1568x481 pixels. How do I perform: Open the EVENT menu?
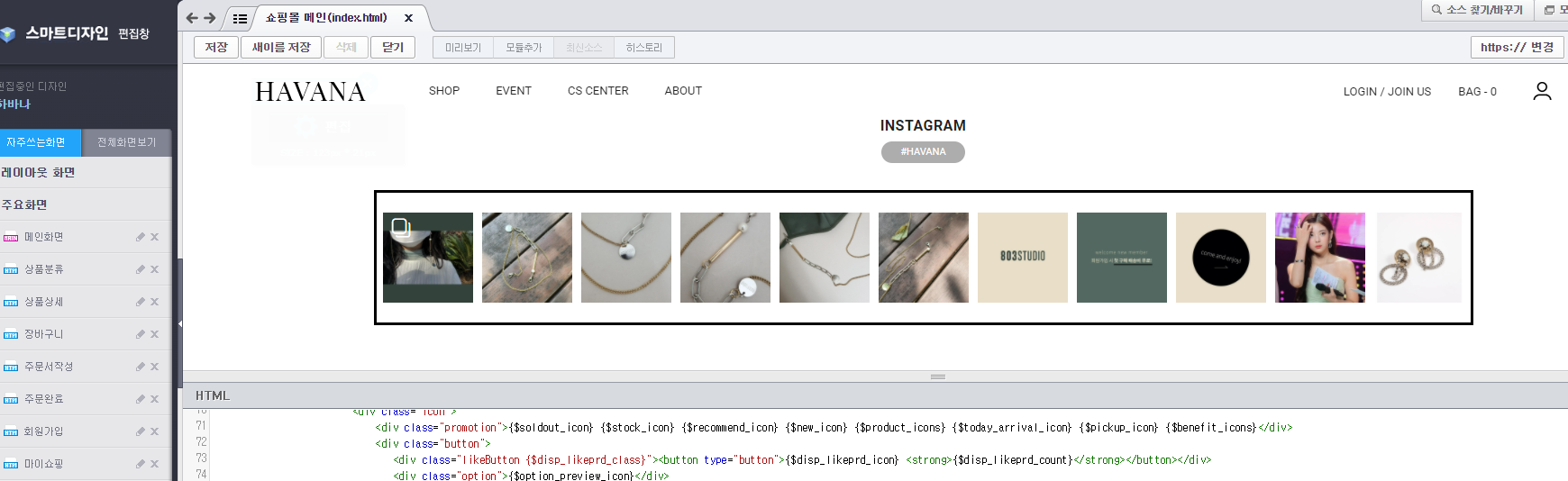coord(514,91)
